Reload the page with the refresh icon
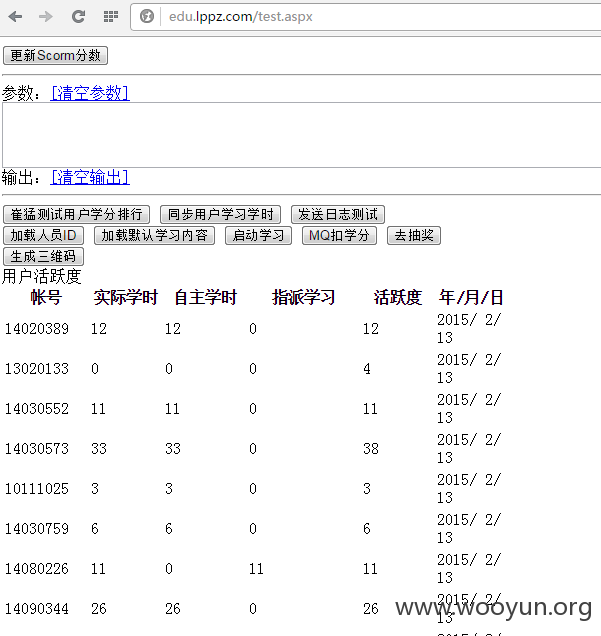Image resolution: width=601 pixels, height=636 pixels. [x=78, y=17]
